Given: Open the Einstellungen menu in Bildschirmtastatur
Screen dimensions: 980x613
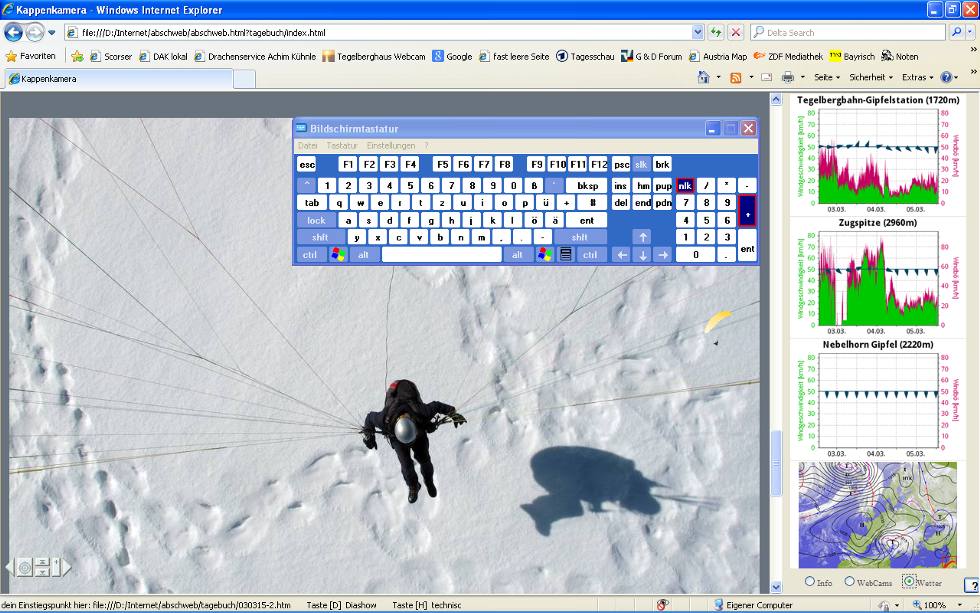Looking at the screenshot, I should point(391,146).
